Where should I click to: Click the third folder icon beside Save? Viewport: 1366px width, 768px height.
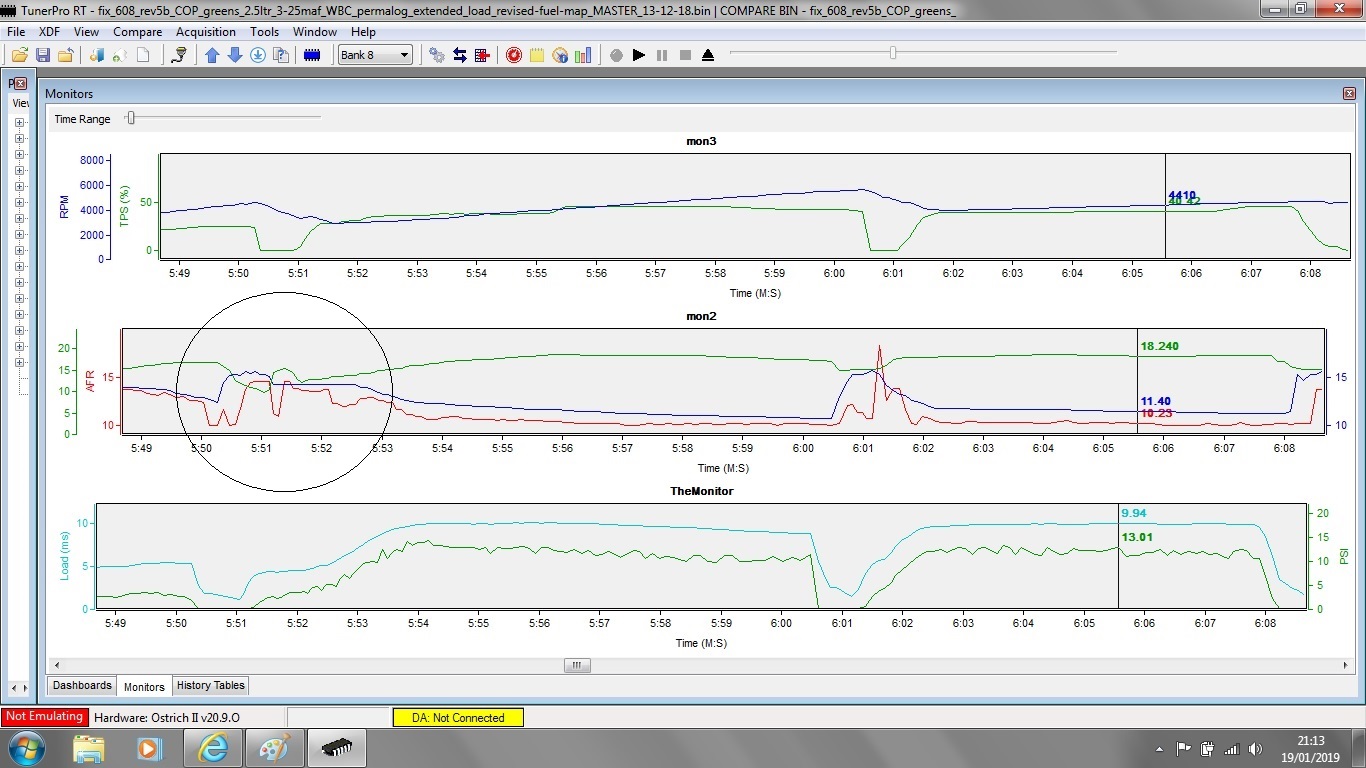click(x=65, y=55)
